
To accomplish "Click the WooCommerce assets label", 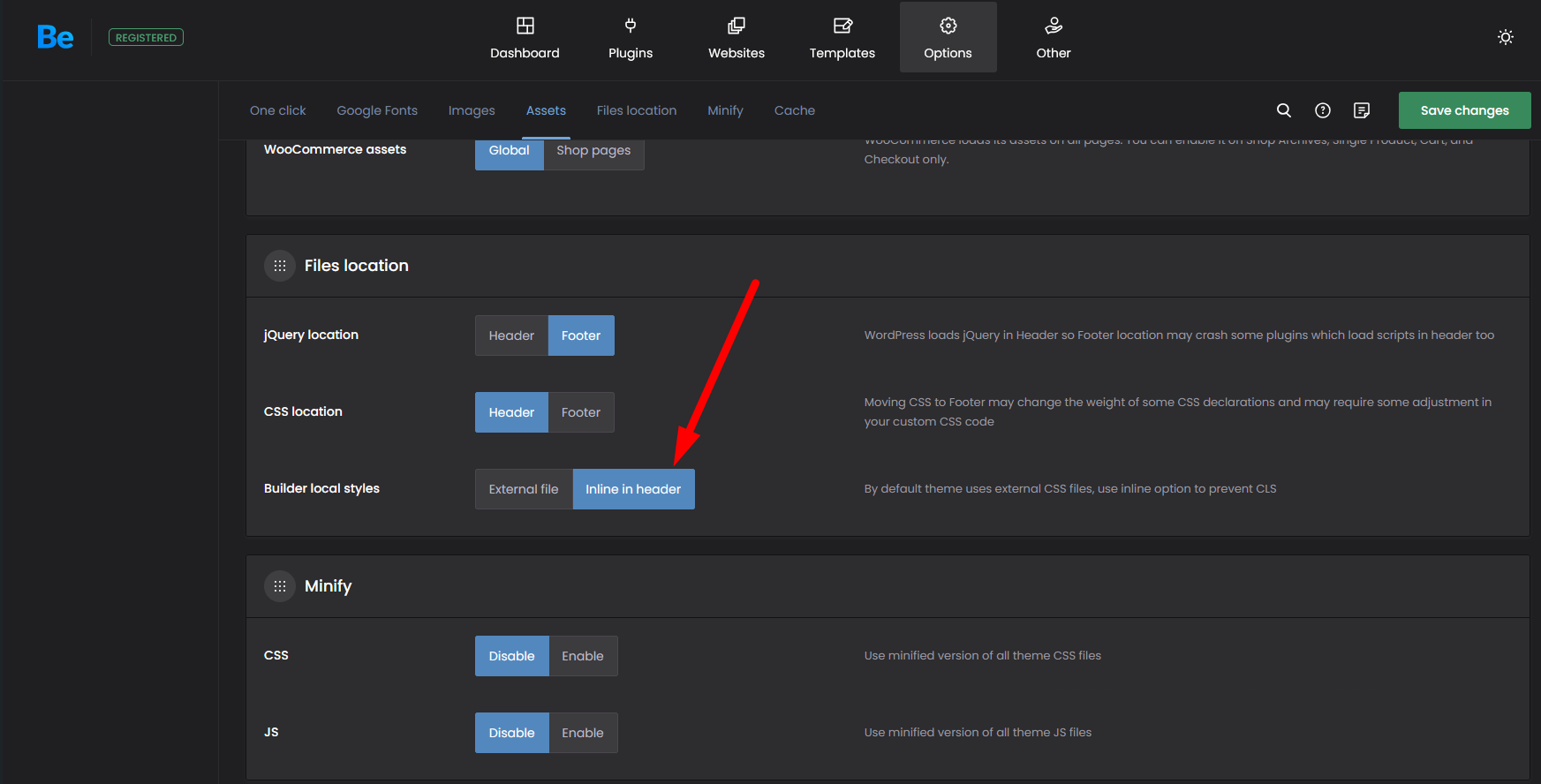I will (335, 149).
